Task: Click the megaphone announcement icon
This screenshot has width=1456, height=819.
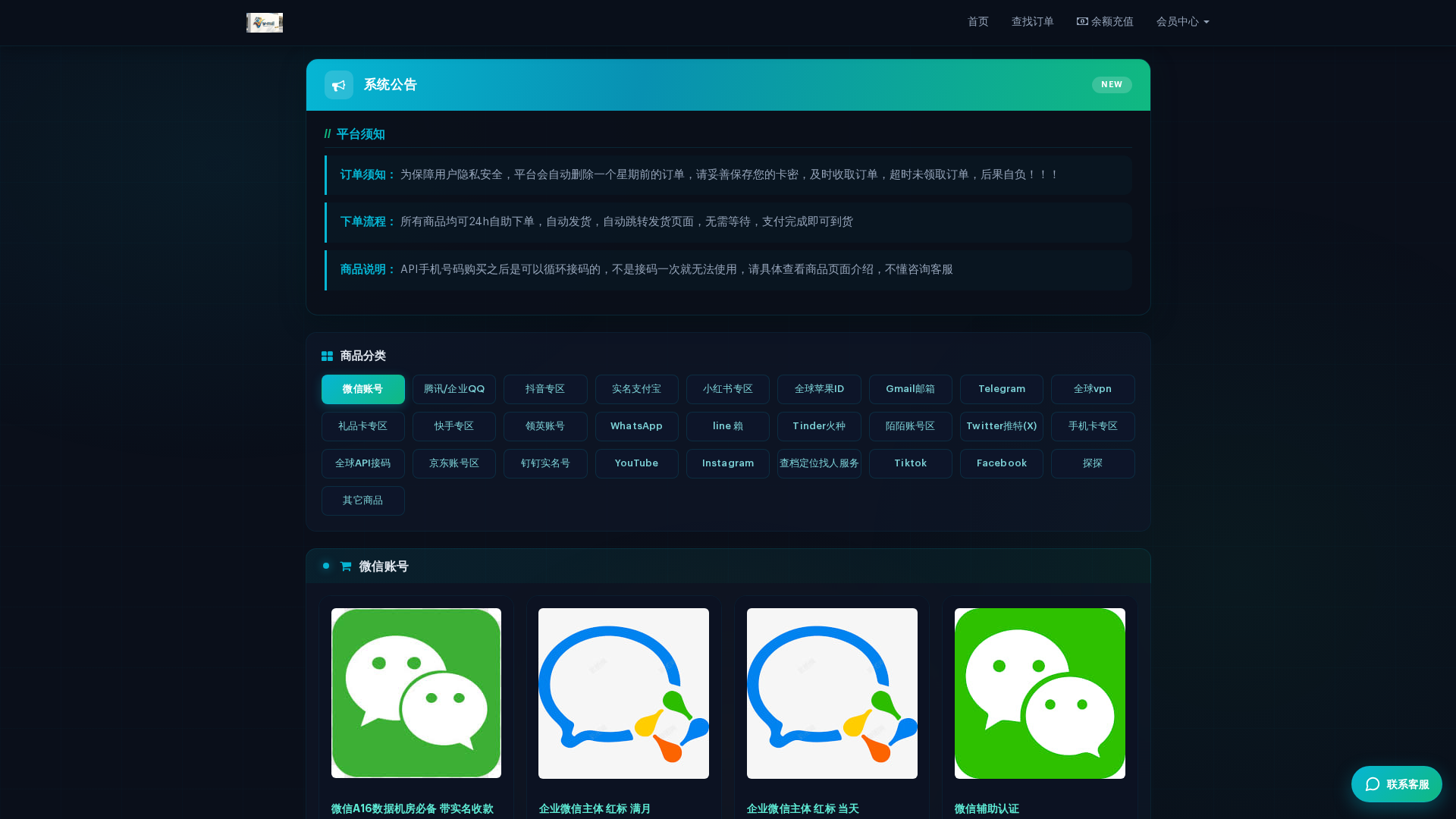Action: [339, 85]
